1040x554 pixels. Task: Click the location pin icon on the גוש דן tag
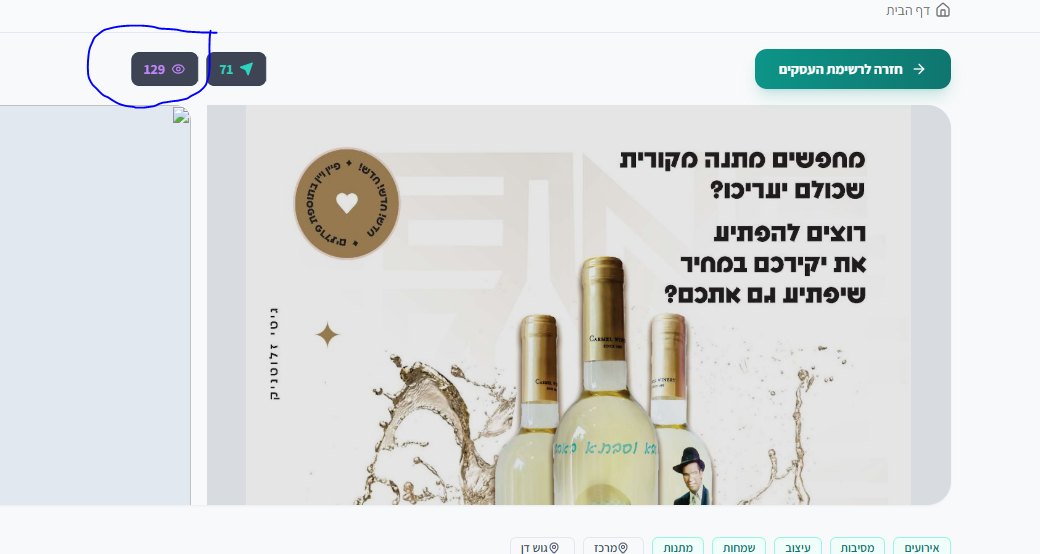(x=554, y=547)
